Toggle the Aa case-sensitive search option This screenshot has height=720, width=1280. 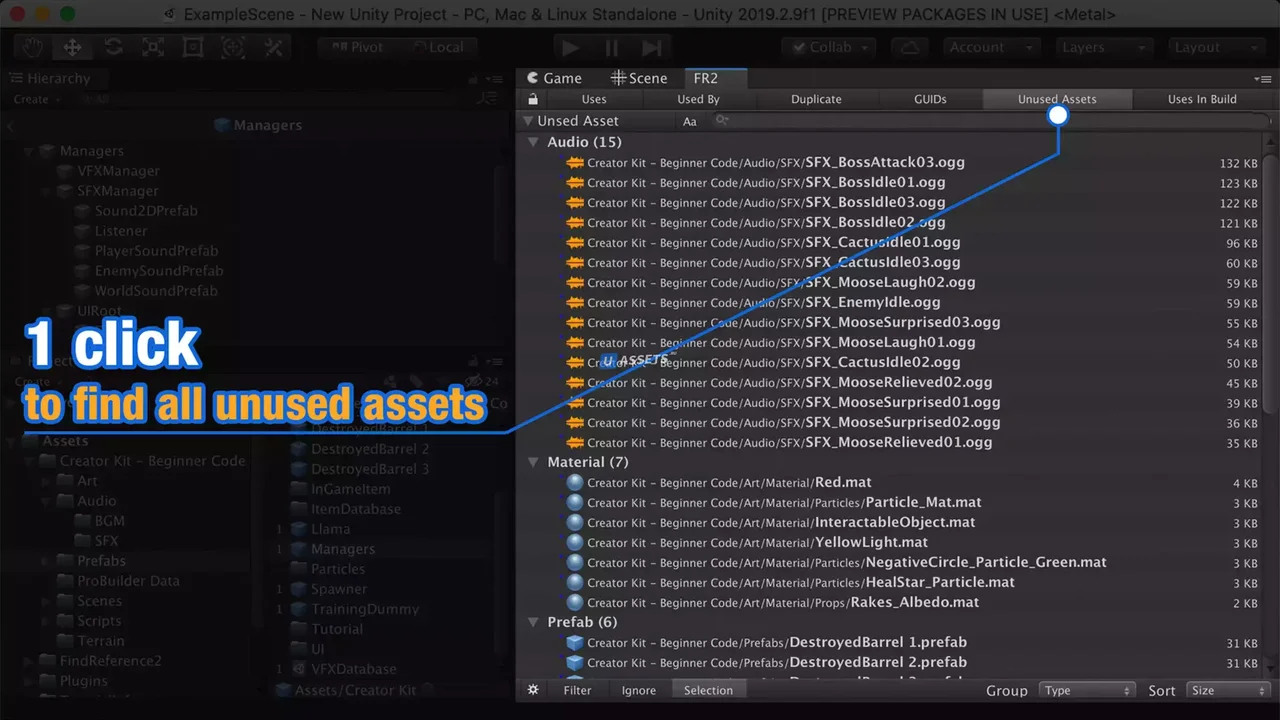tap(690, 121)
